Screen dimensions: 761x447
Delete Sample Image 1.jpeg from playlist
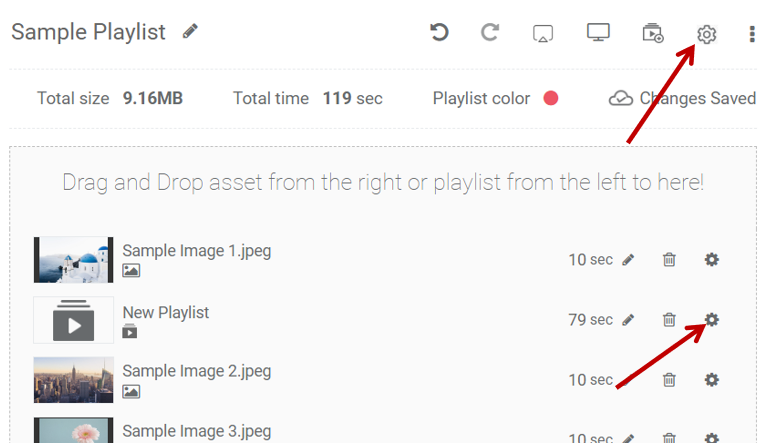(x=669, y=260)
